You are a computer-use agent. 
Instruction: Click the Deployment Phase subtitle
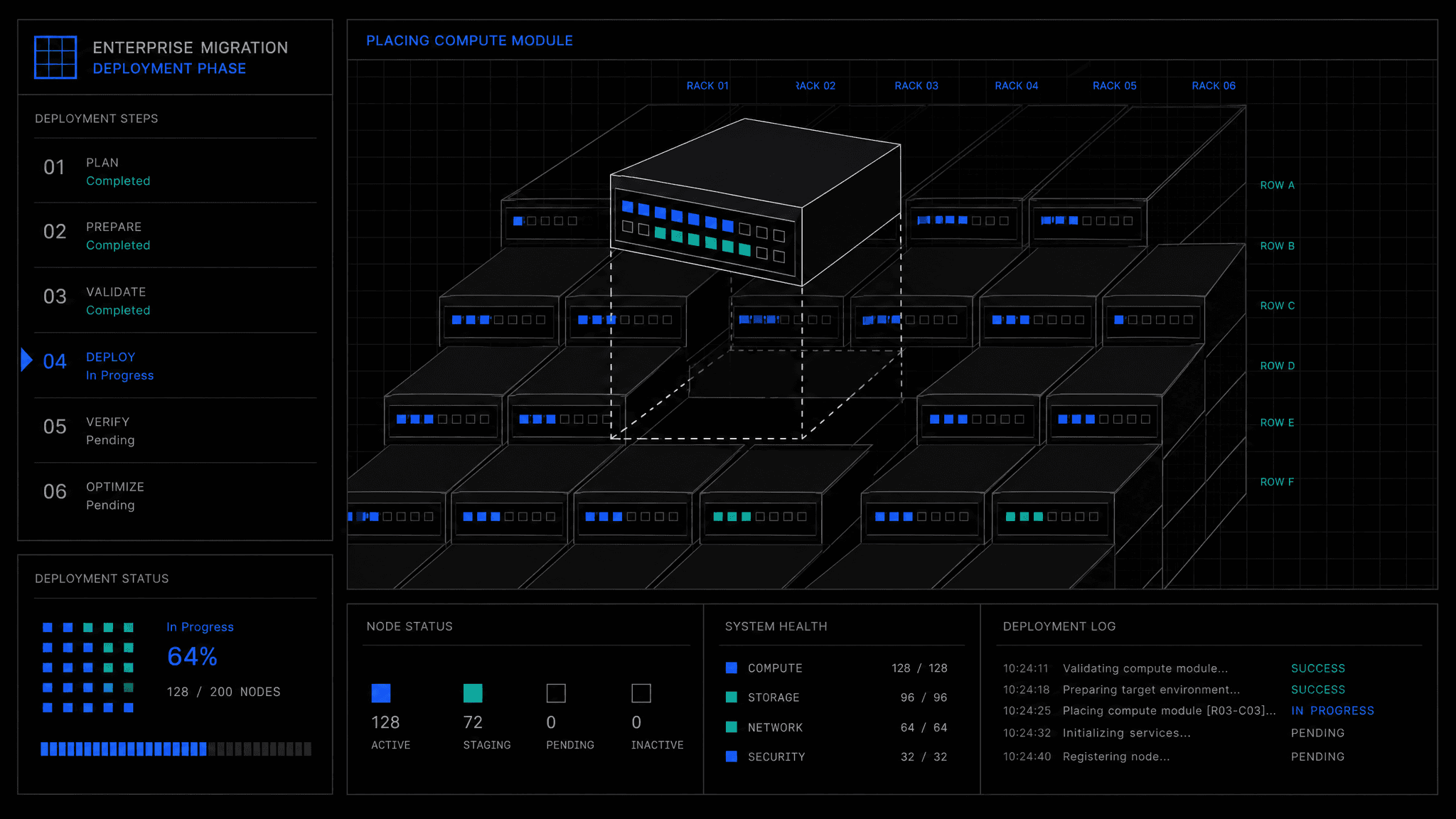pos(169,68)
